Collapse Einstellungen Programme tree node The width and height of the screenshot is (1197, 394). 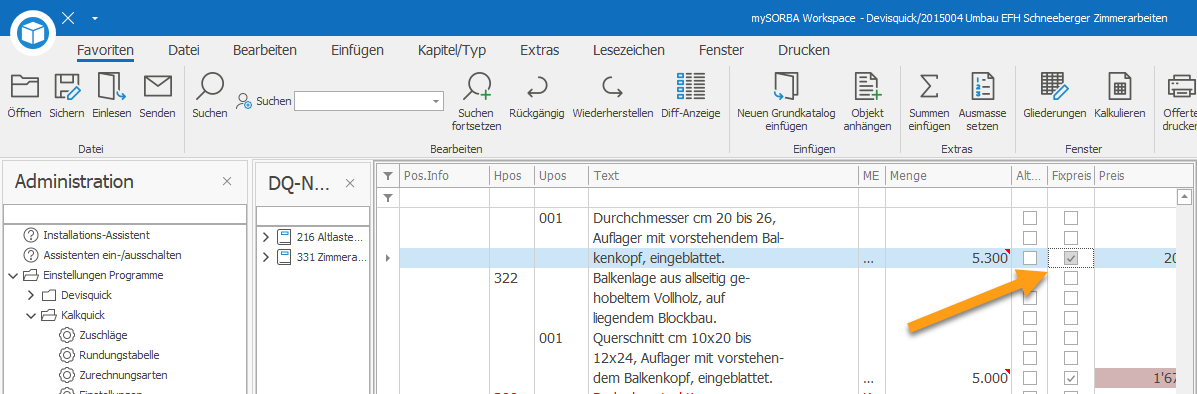point(12,275)
